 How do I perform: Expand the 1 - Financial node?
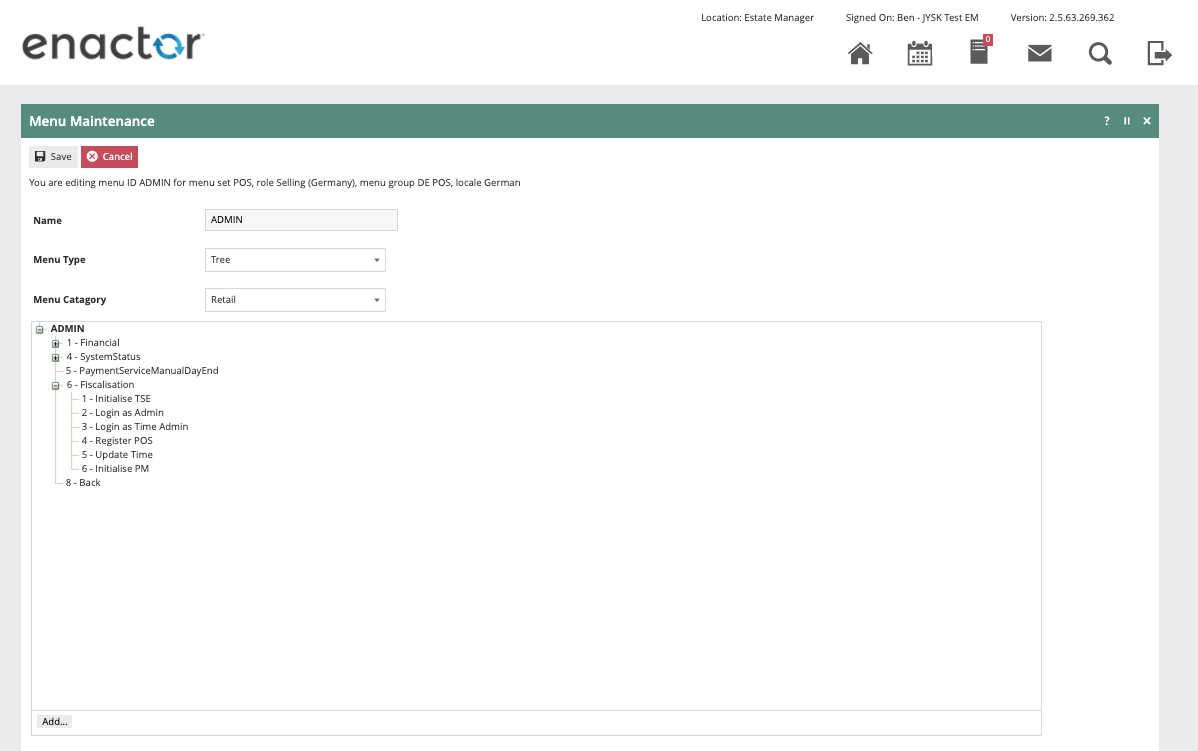tap(56, 343)
